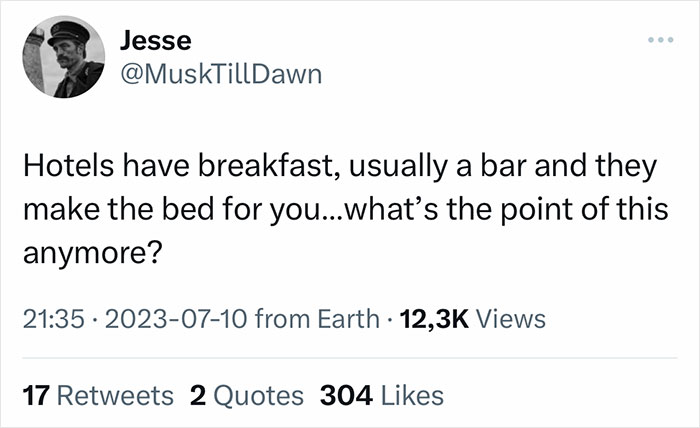Click Jesse's profile avatar picture
This screenshot has width=700, height=428.
coord(62,60)
